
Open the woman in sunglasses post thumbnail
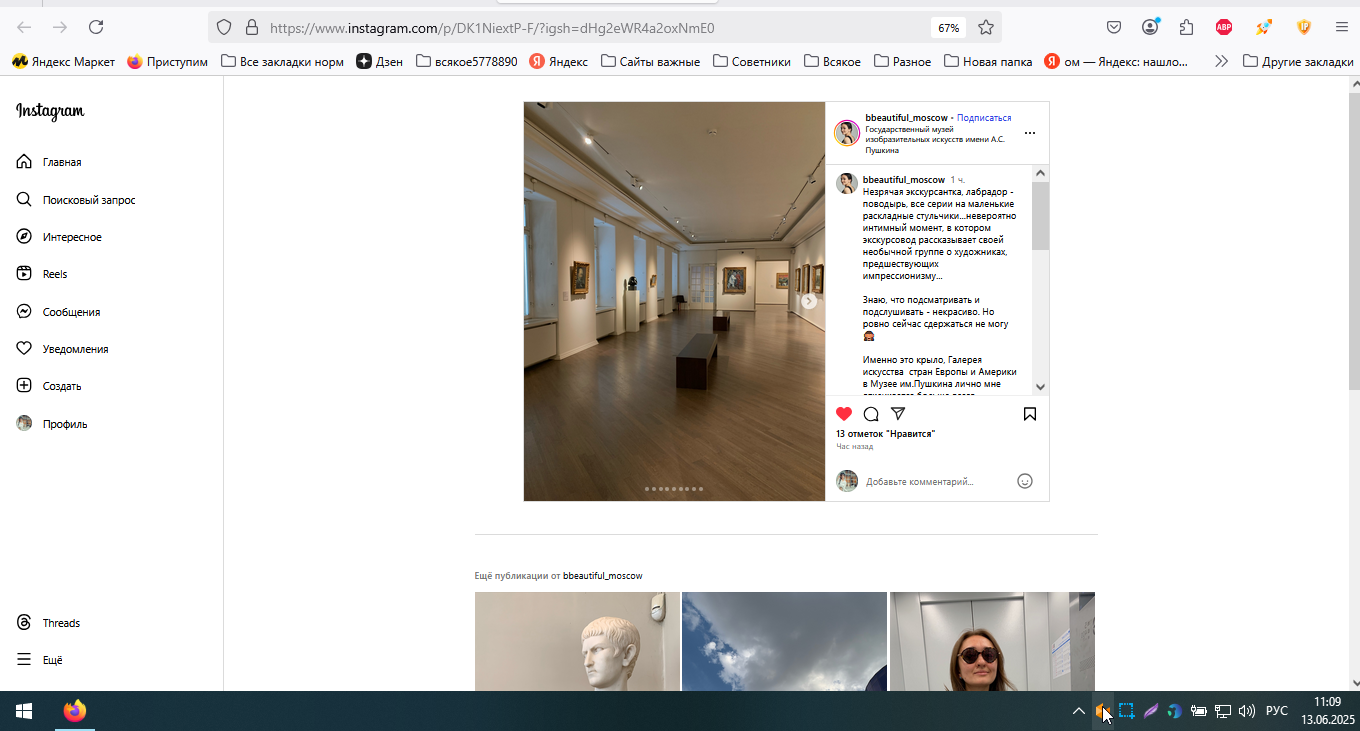[x=992, y=641]
